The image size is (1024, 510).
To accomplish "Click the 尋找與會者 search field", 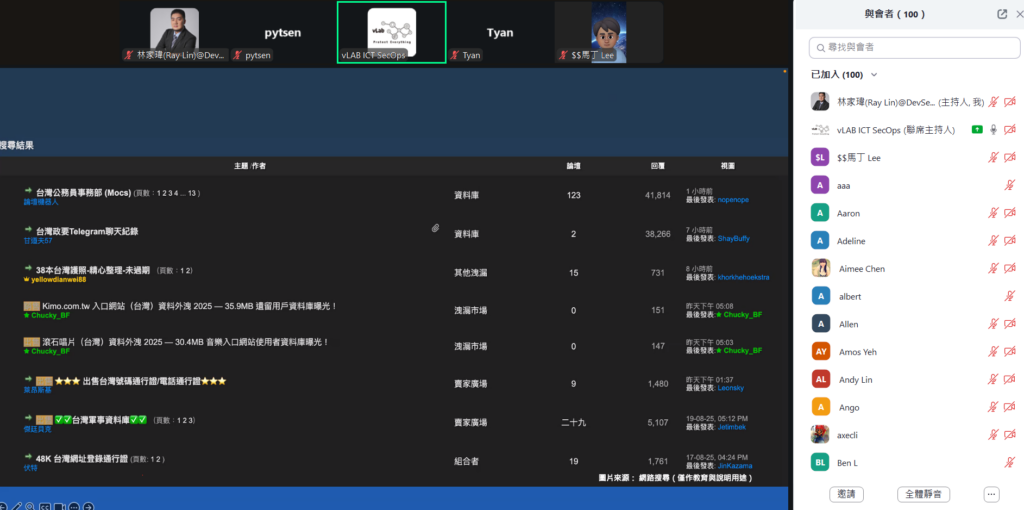I will [910, 47].
